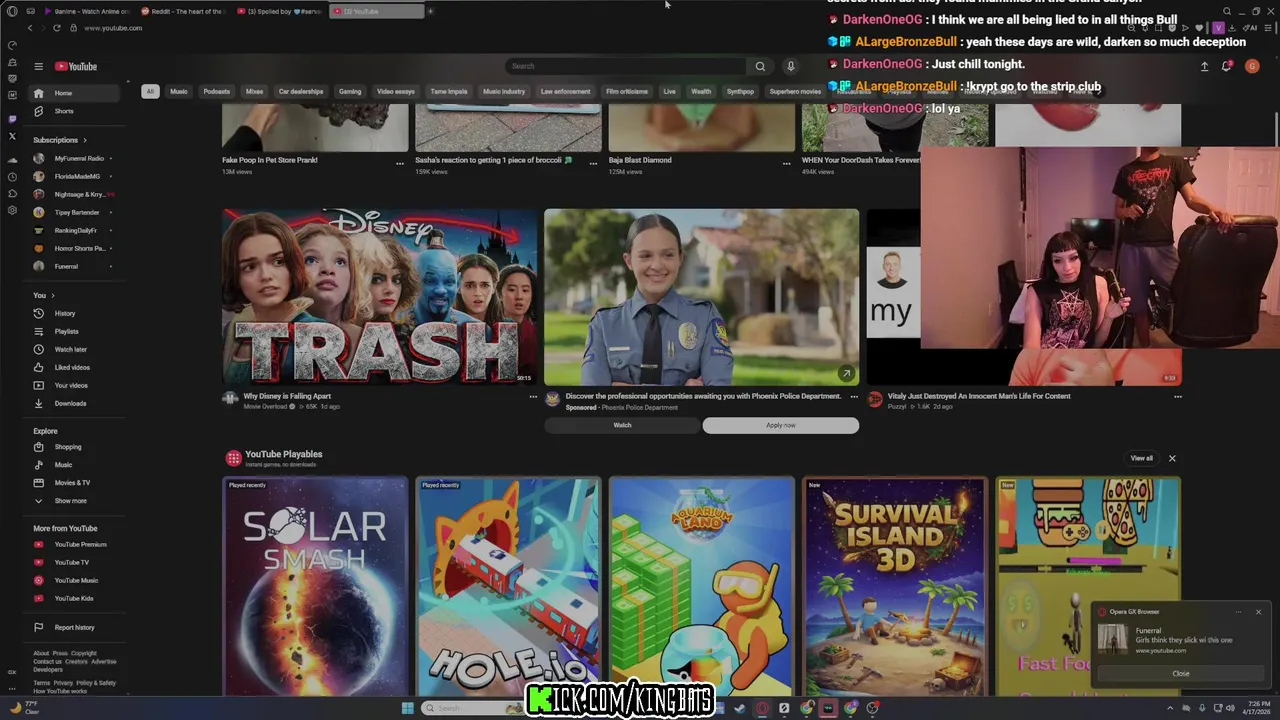Click the address bar showing www.youtube.com
This screenshot has width=1280, height=720.
click(112, 28)
